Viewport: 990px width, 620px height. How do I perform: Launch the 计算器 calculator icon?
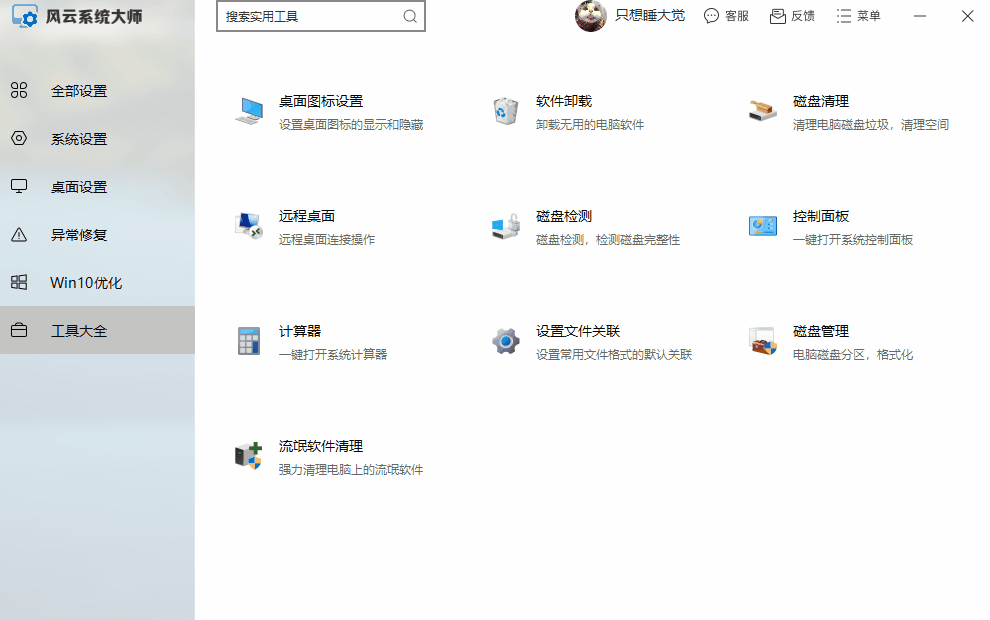pos(249,341)
